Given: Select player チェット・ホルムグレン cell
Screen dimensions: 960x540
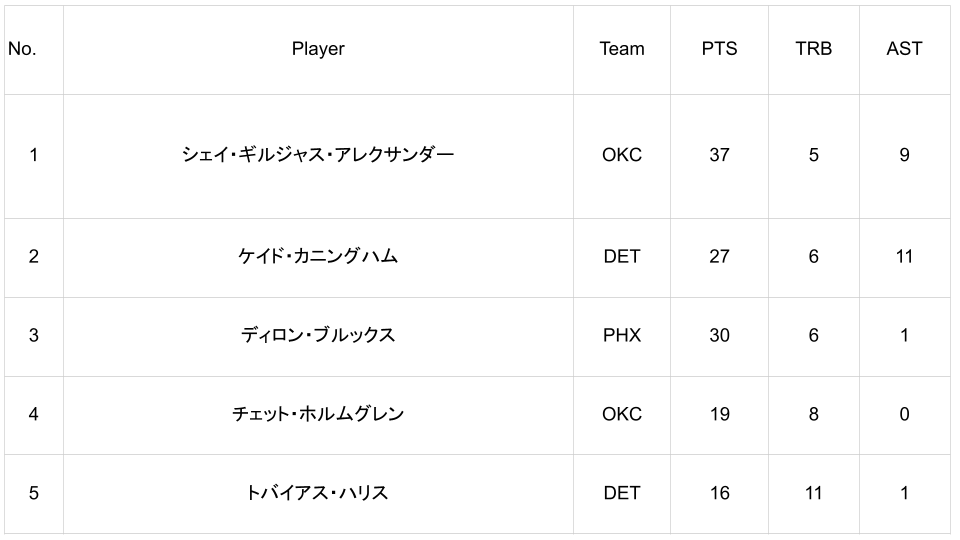Looking at the screenshot, I should (318, 414).
